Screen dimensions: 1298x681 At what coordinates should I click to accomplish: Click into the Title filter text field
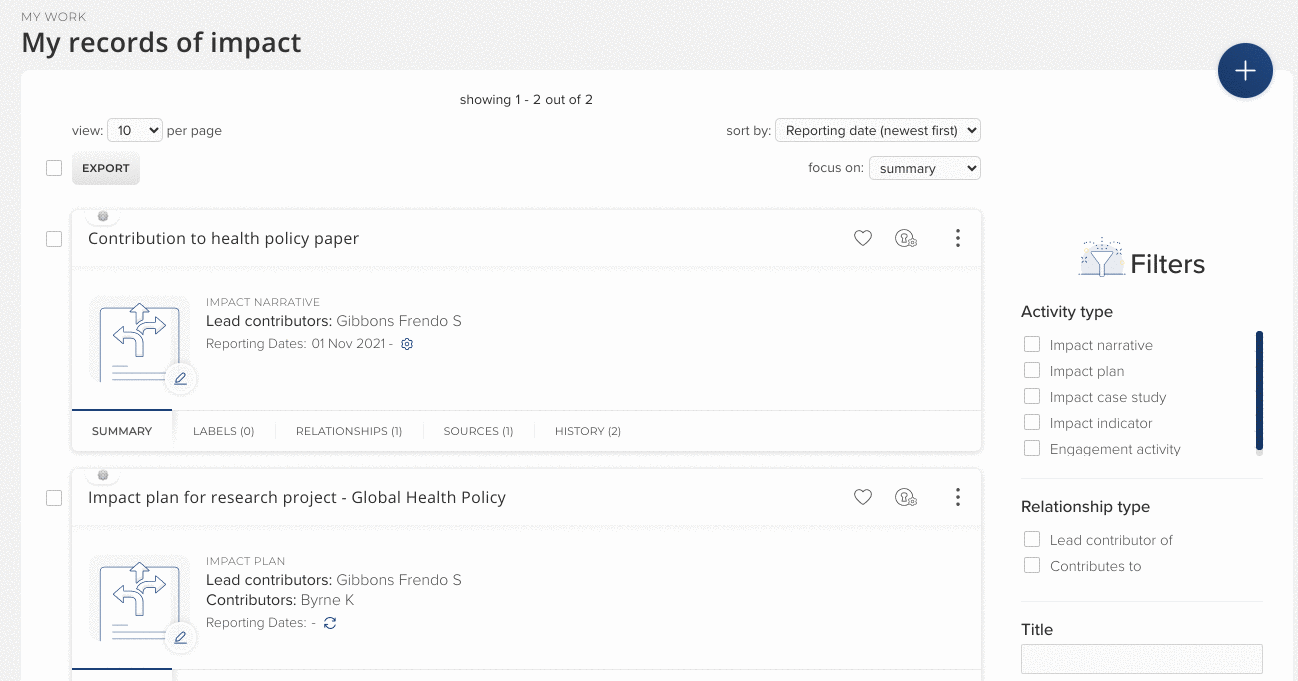[1141, 659]
